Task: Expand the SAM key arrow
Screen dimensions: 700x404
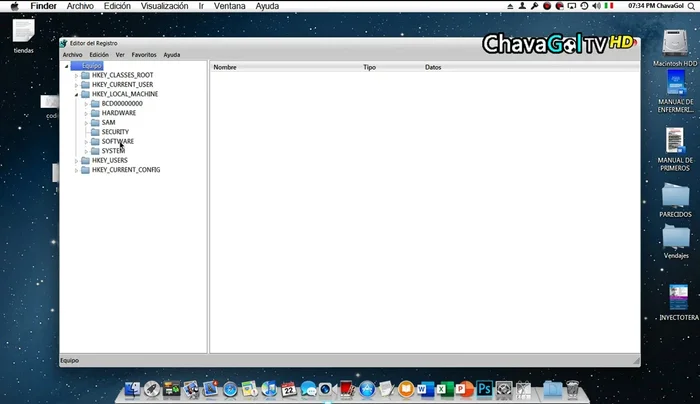Action: [x=86, y=123]
